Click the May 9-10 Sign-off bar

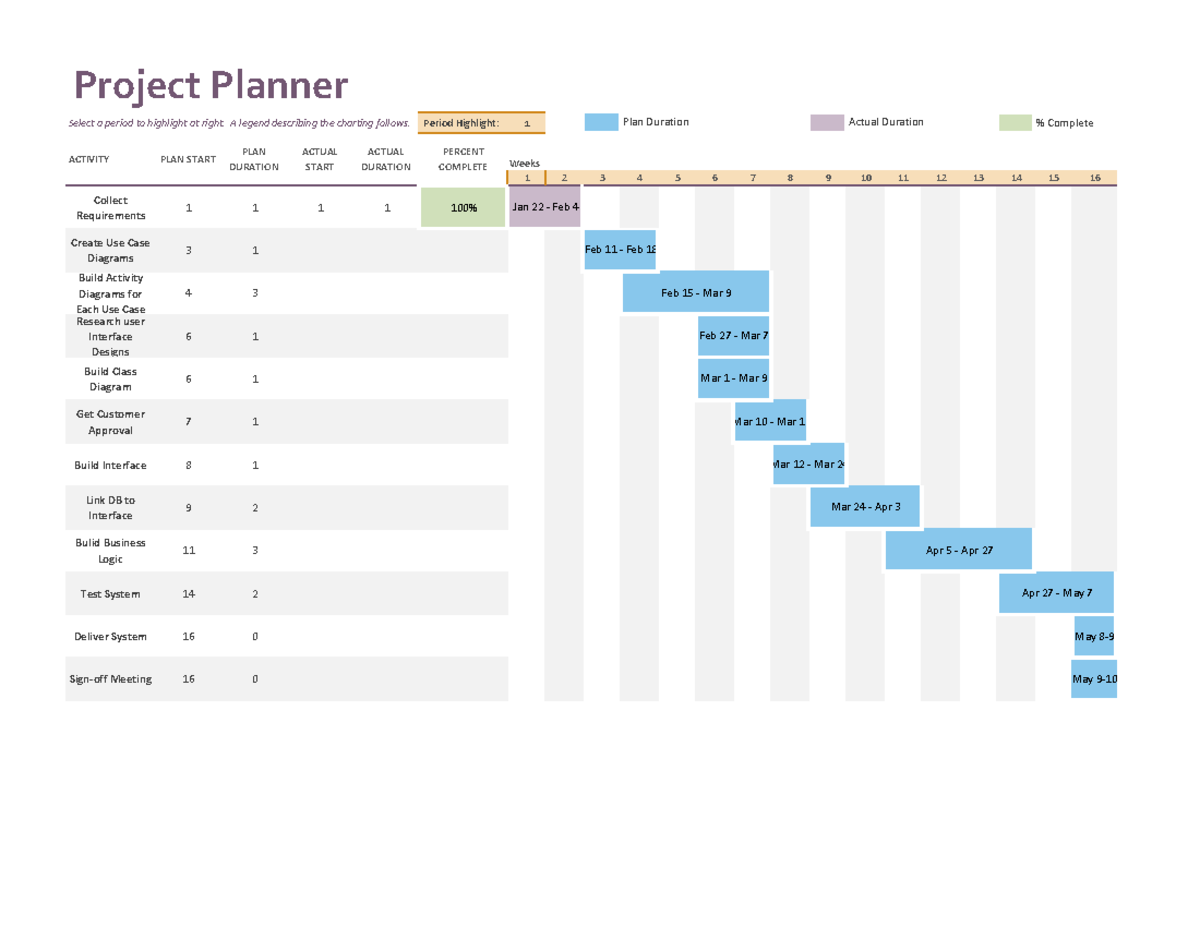(1094, 679)
